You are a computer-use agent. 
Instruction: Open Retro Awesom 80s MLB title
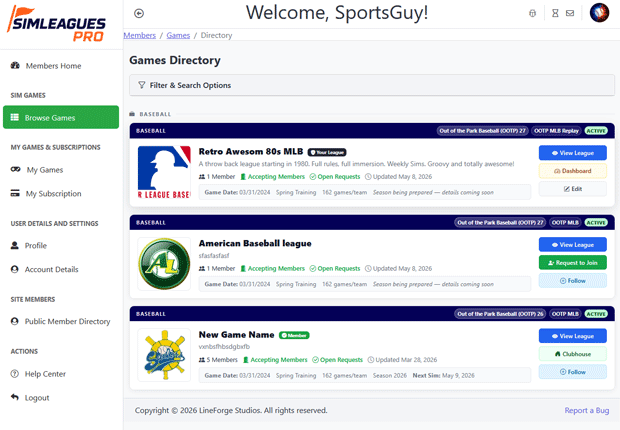pos(251,152)
